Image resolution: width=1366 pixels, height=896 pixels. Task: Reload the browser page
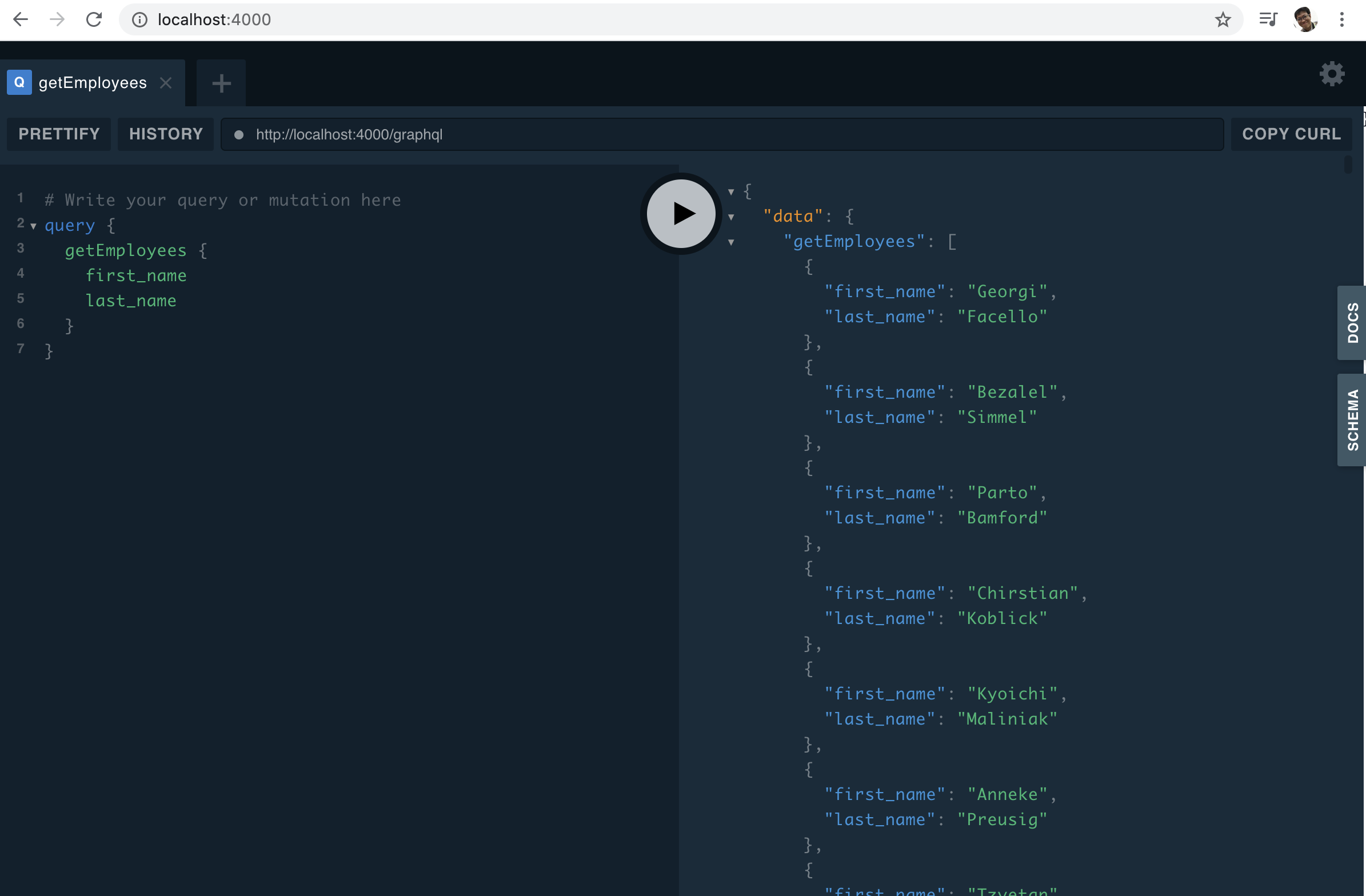(94, 19)
